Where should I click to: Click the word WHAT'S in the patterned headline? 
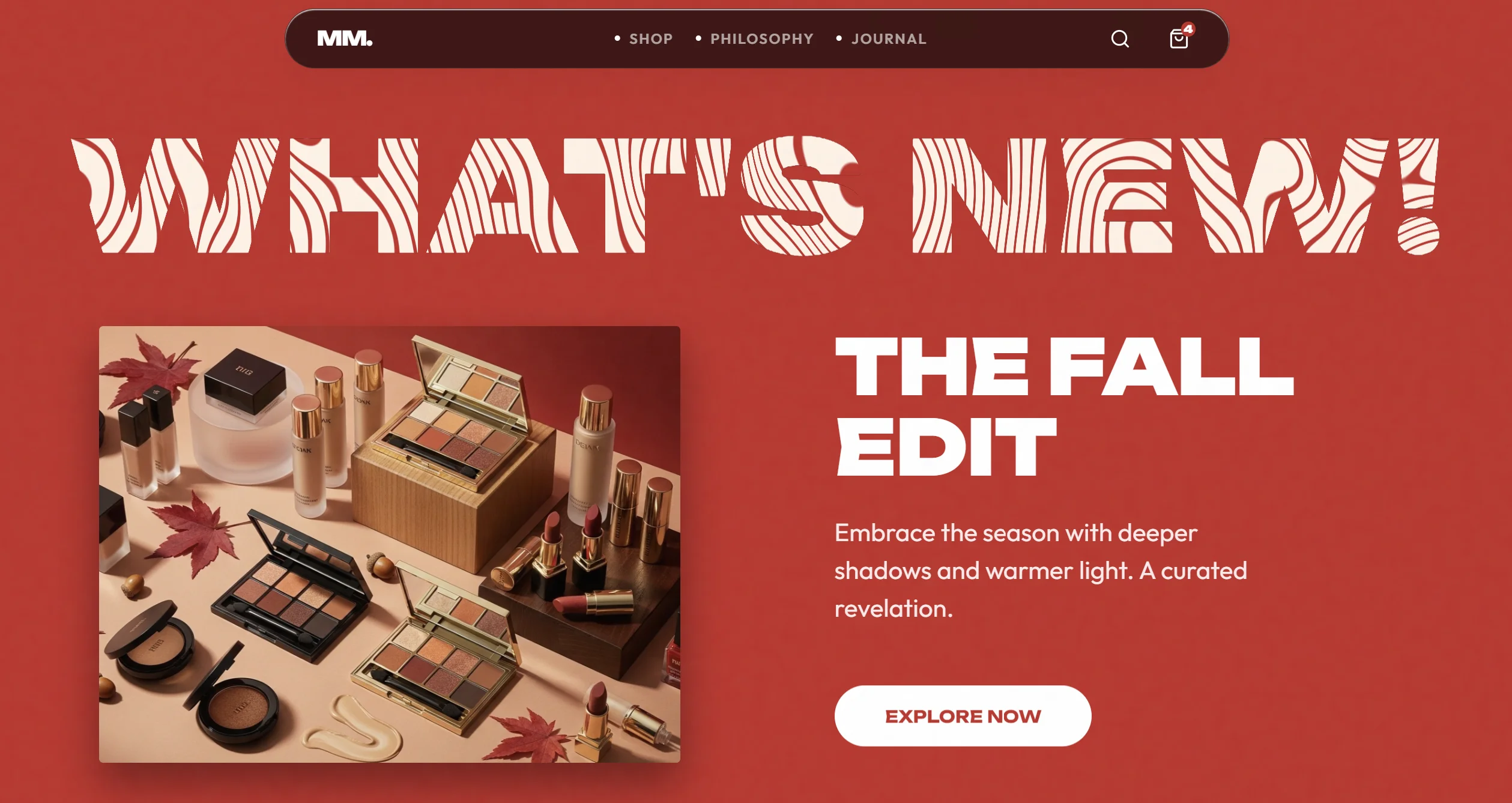(x=467, y=196)
